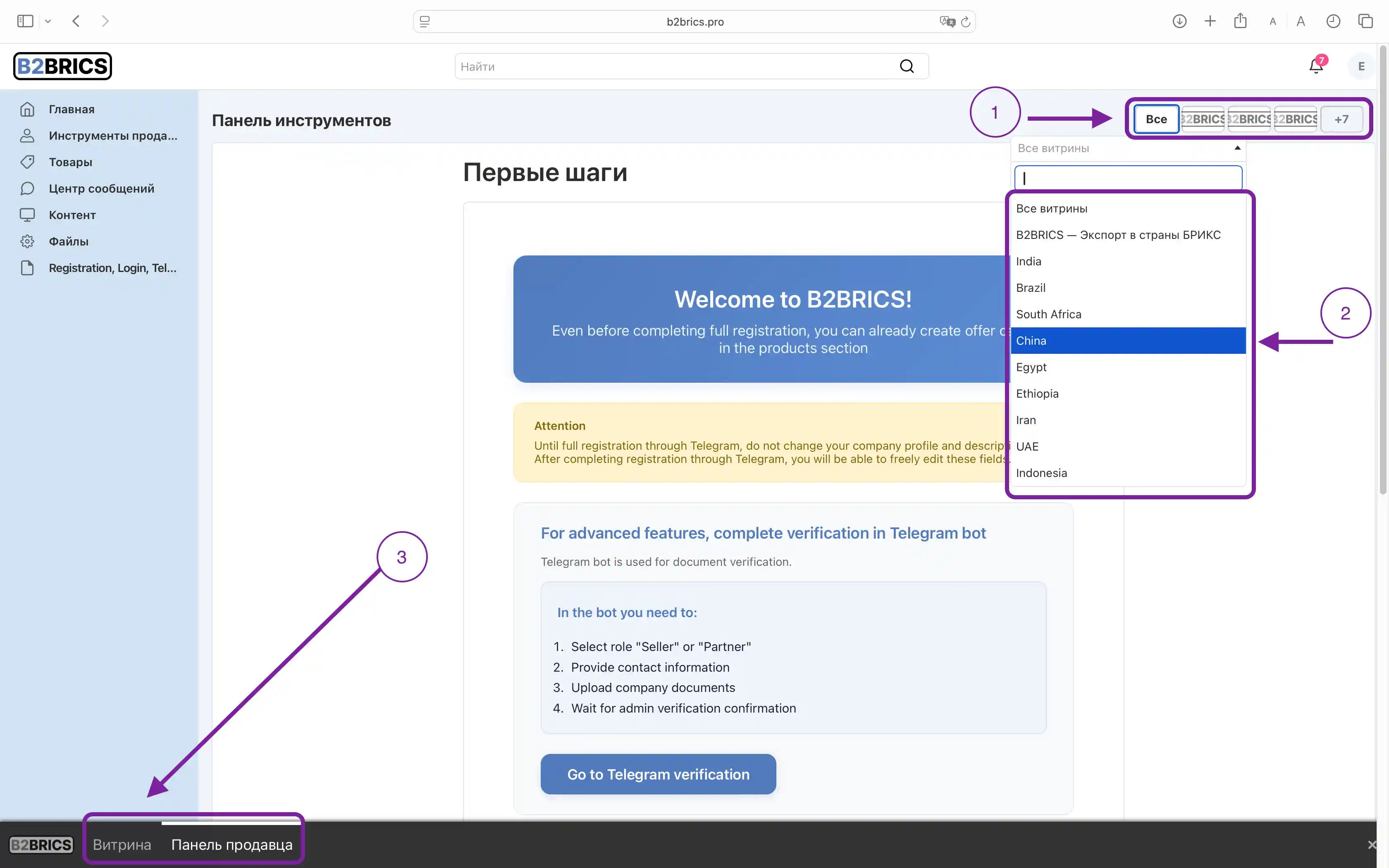Click the page vertical scrollbar

click(x=1383, y=270)
